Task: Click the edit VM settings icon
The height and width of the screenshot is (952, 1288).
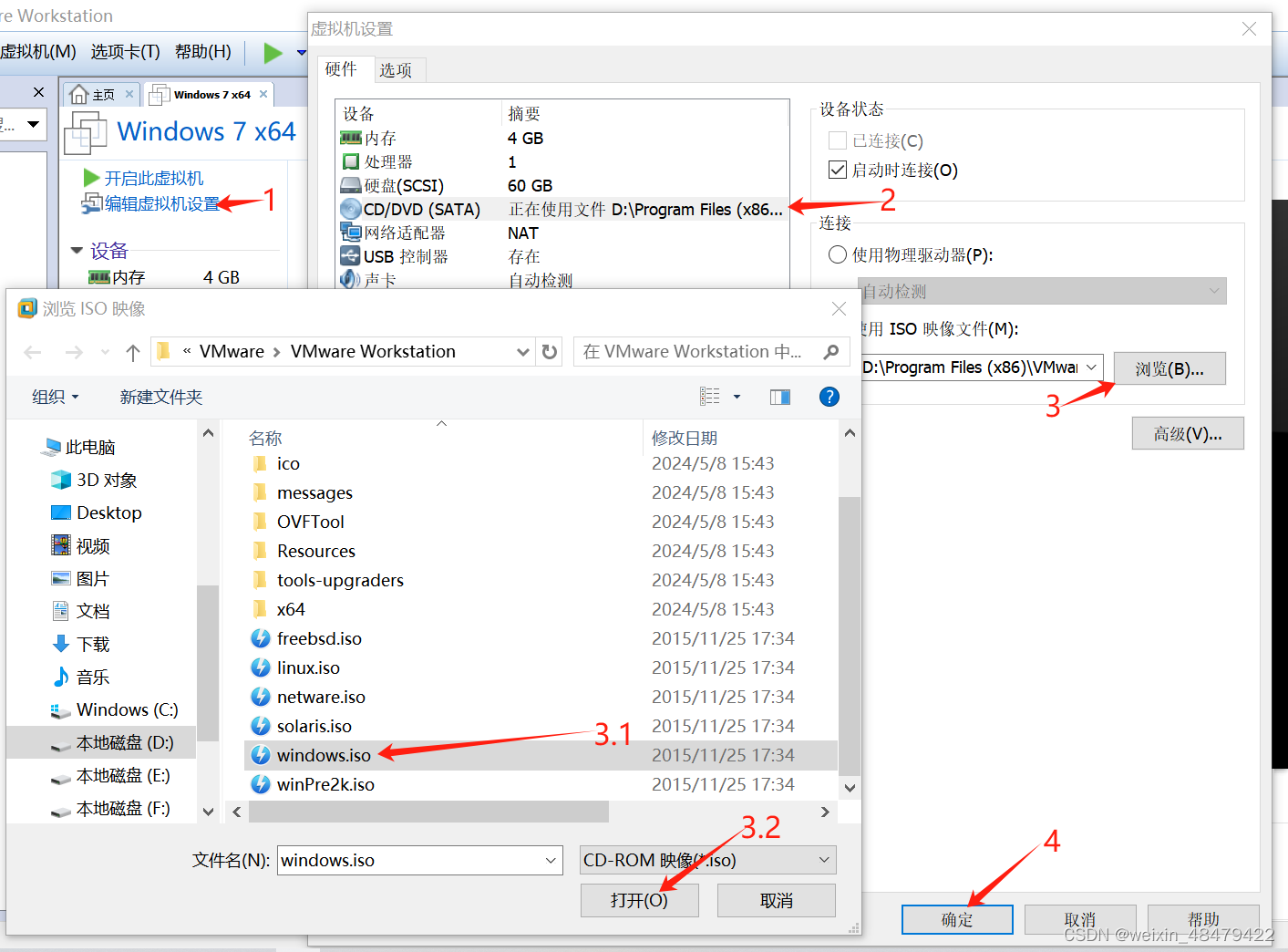Action: [x=91, y=203]
